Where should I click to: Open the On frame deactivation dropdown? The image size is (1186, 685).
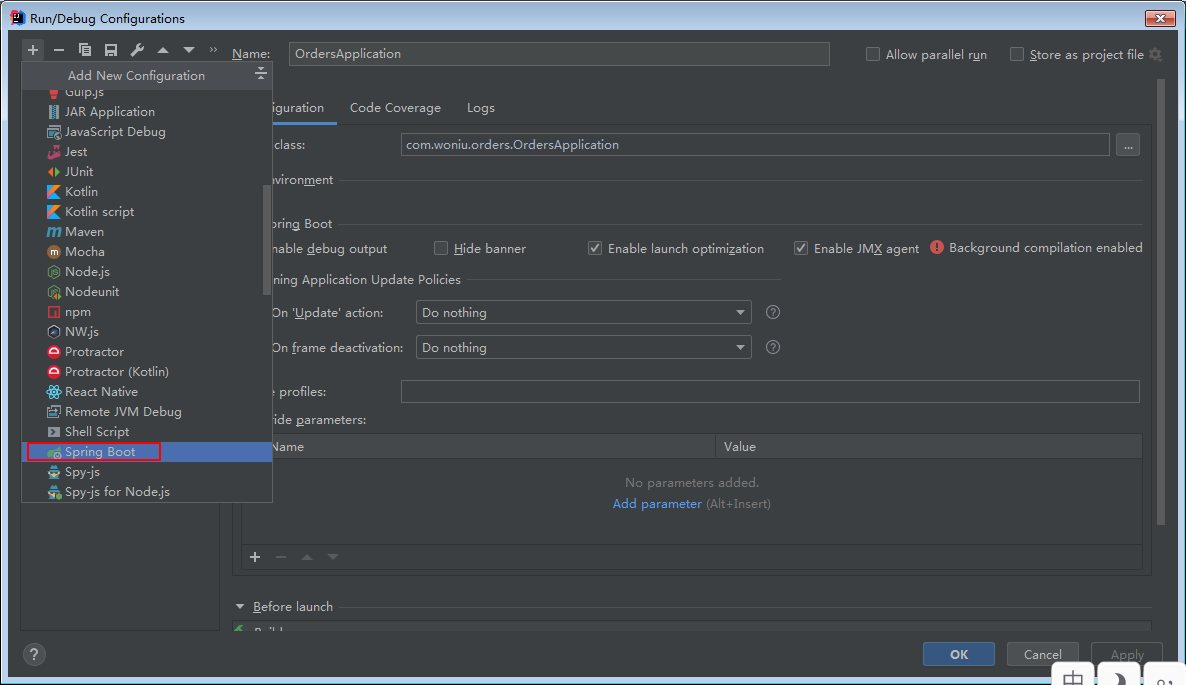coord(583,348)
